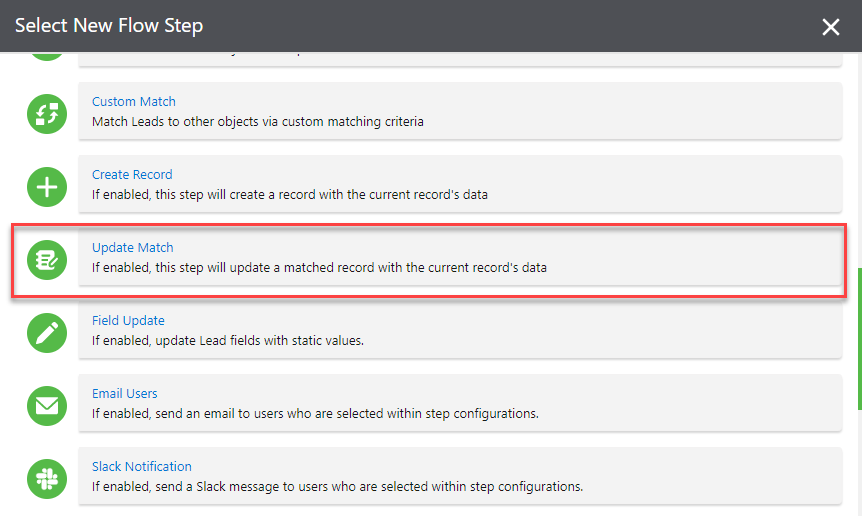This screenshot has width=862, height=516.
Task: Close the Select New Flow Step dialog
Action: click(831, 27)
